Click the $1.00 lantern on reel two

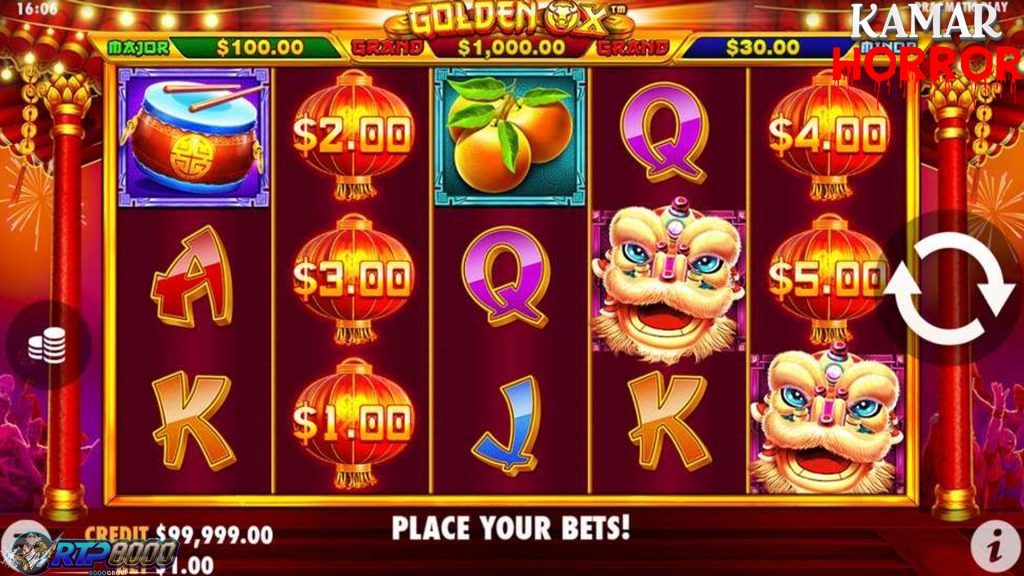tap(353, 423)
